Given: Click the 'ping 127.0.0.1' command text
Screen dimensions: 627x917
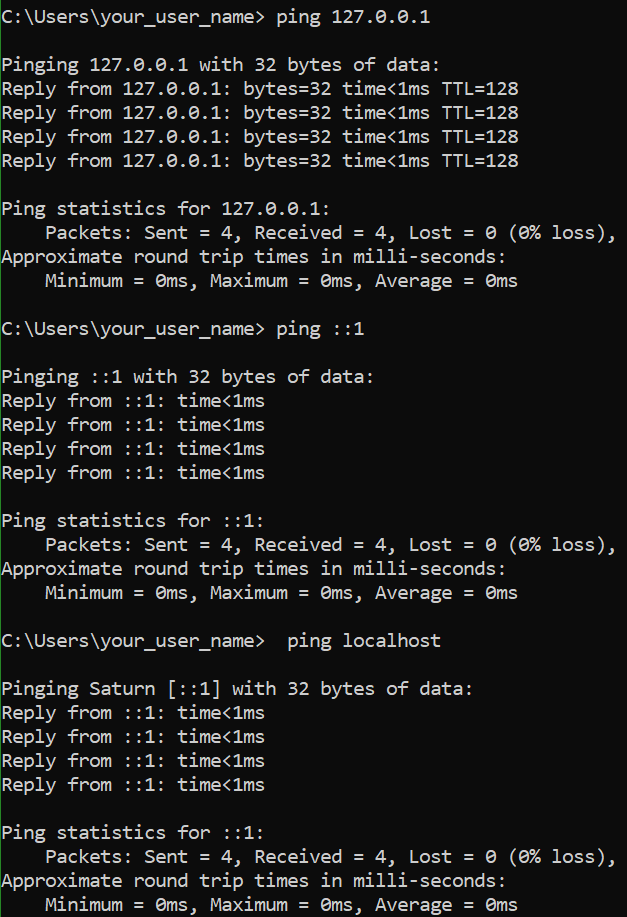Looking at the screenshot, I should (x=353, y=17).
